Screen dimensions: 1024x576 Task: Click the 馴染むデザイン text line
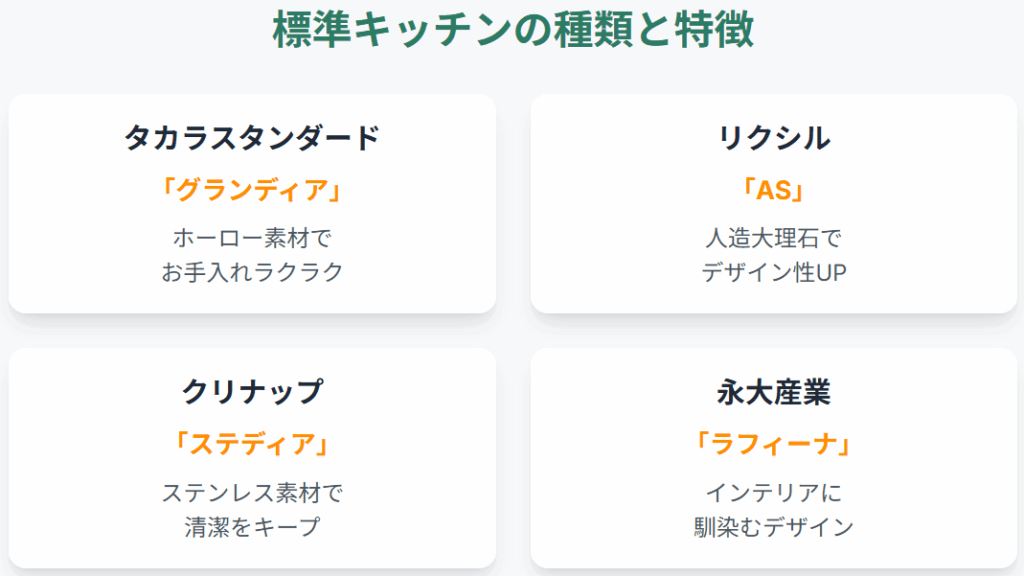pos(774,526)
